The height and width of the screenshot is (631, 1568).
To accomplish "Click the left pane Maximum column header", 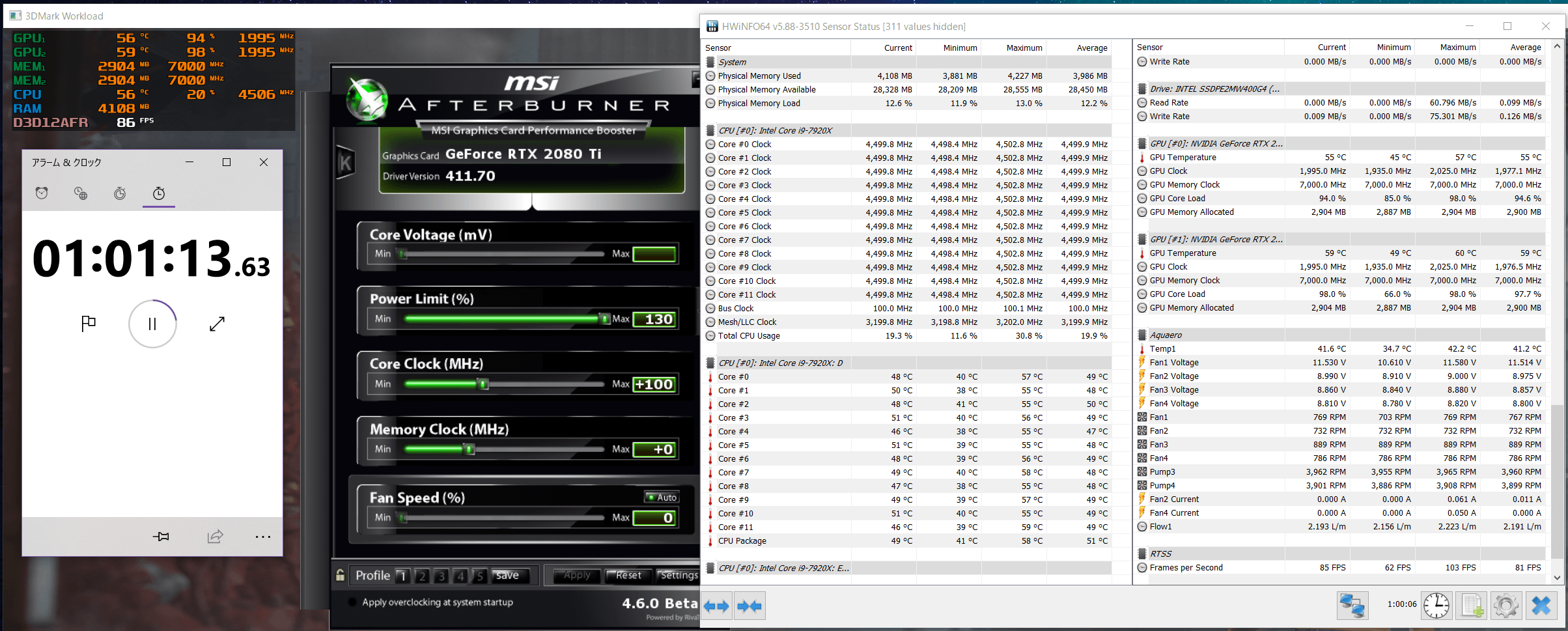I will point(1013,48).
